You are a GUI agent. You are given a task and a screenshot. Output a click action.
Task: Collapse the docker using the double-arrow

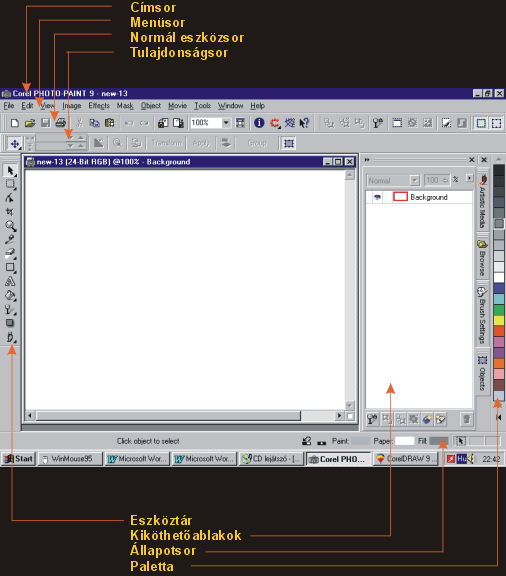[x=367, y=160]
